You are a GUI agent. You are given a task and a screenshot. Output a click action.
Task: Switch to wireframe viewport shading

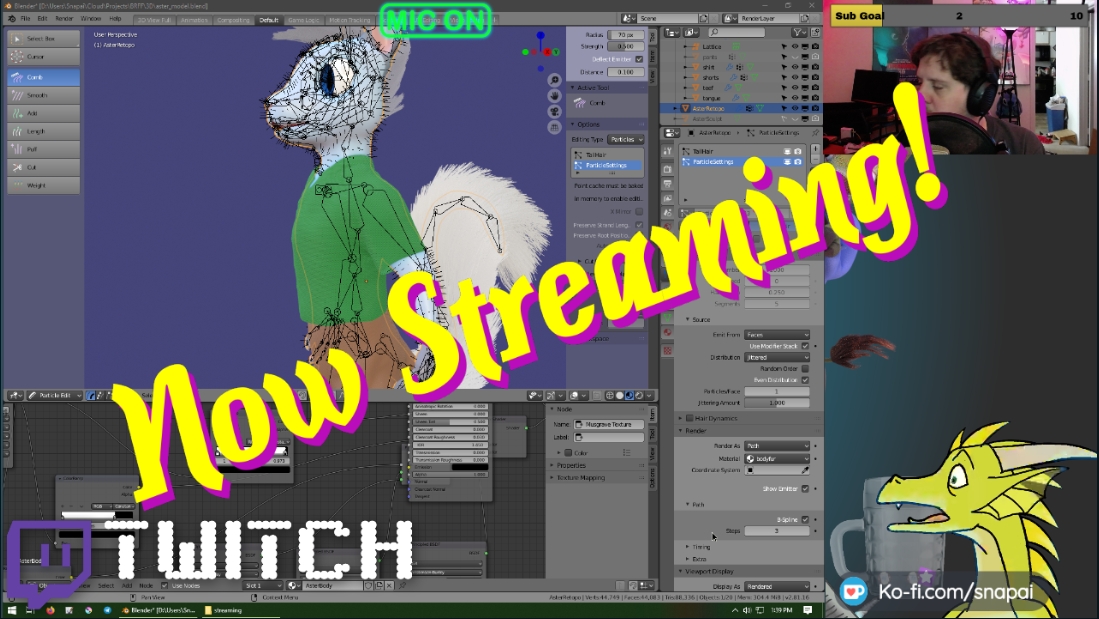click(x=609, y=395)
